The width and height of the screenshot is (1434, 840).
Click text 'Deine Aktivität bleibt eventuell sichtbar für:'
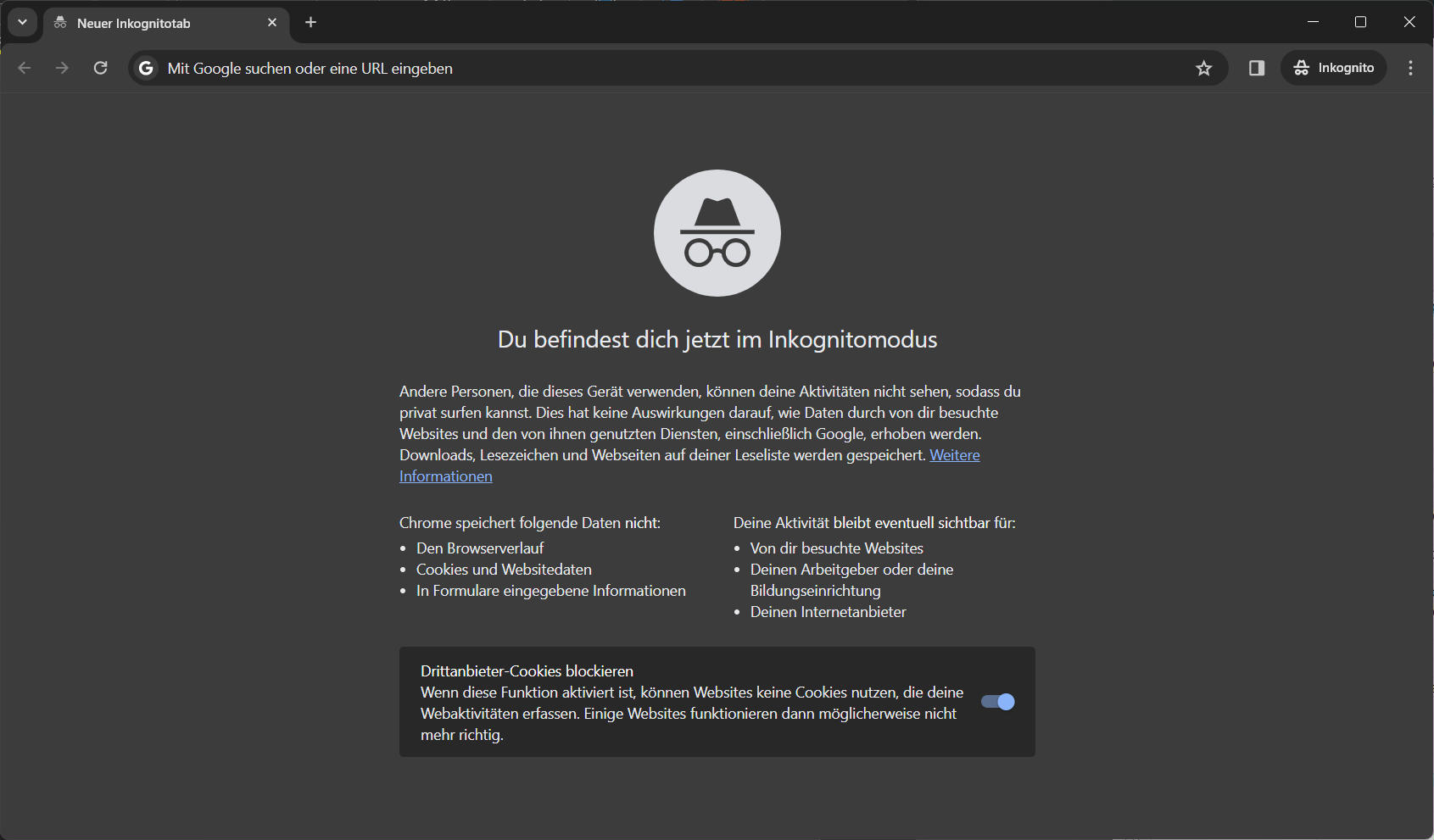coord(874,523)
